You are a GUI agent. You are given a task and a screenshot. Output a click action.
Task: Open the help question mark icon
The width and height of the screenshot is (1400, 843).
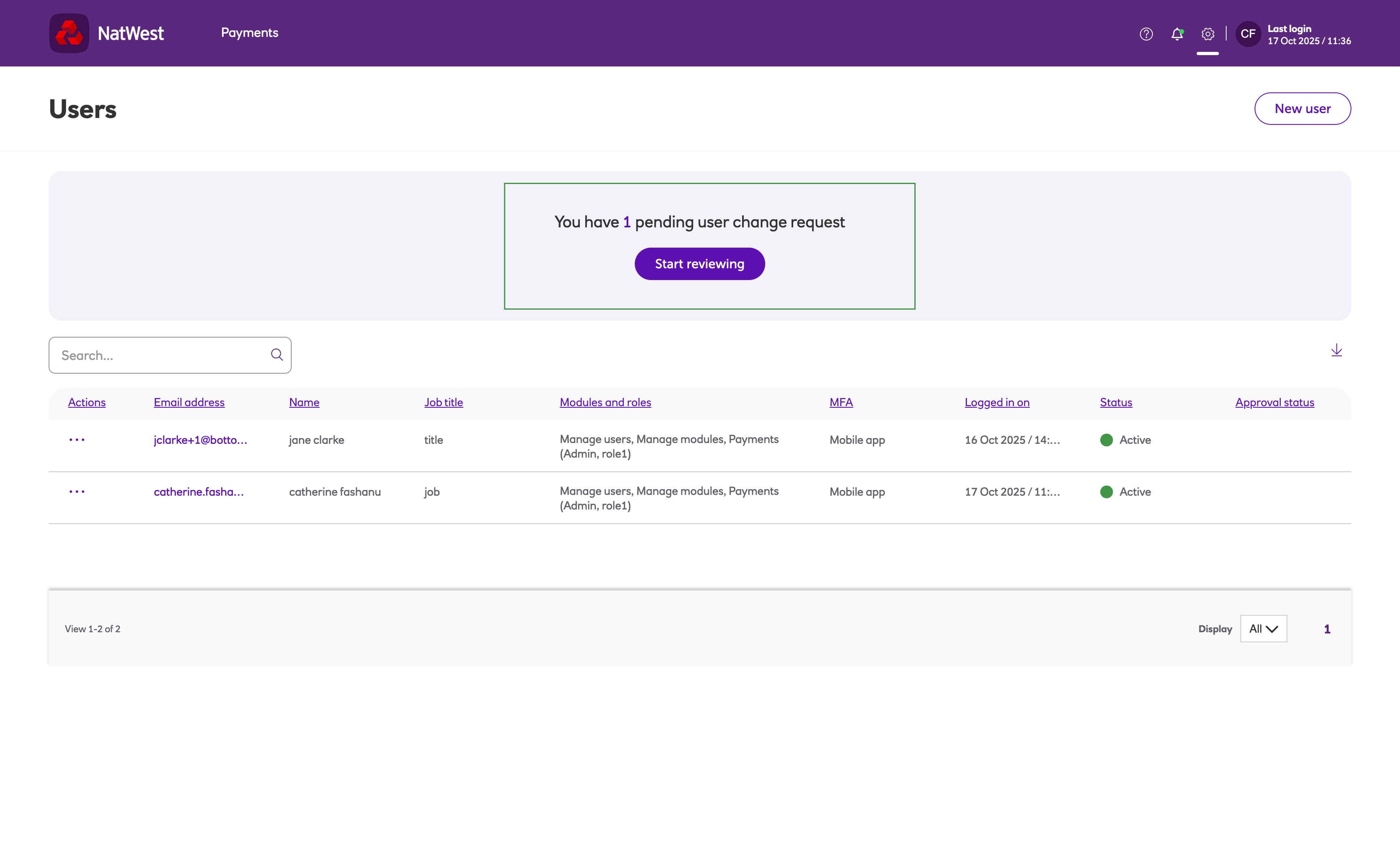(x=1146, y=34)
